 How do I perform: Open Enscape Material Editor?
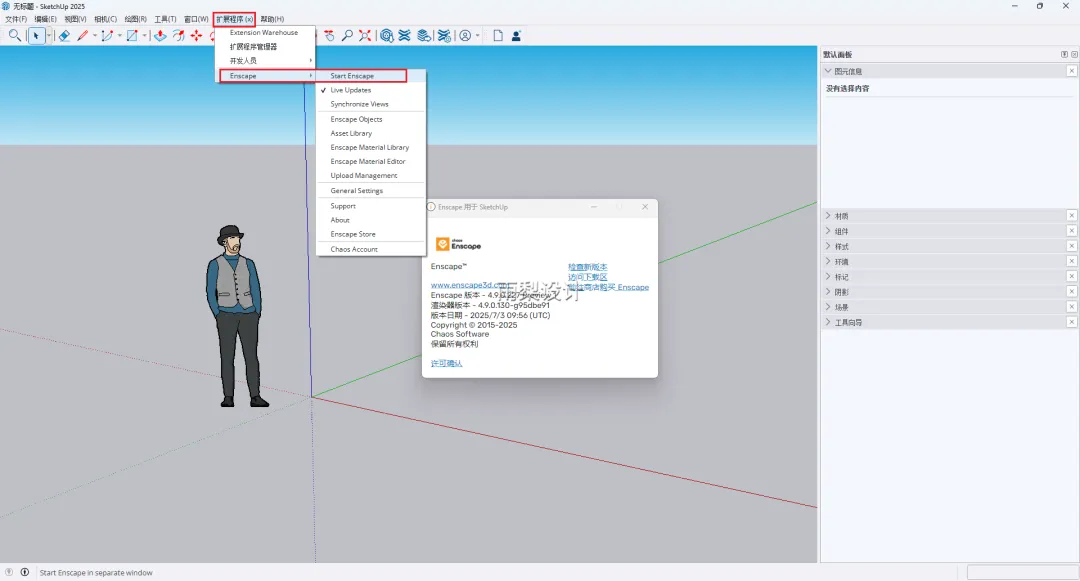click(x=371, y=161)
